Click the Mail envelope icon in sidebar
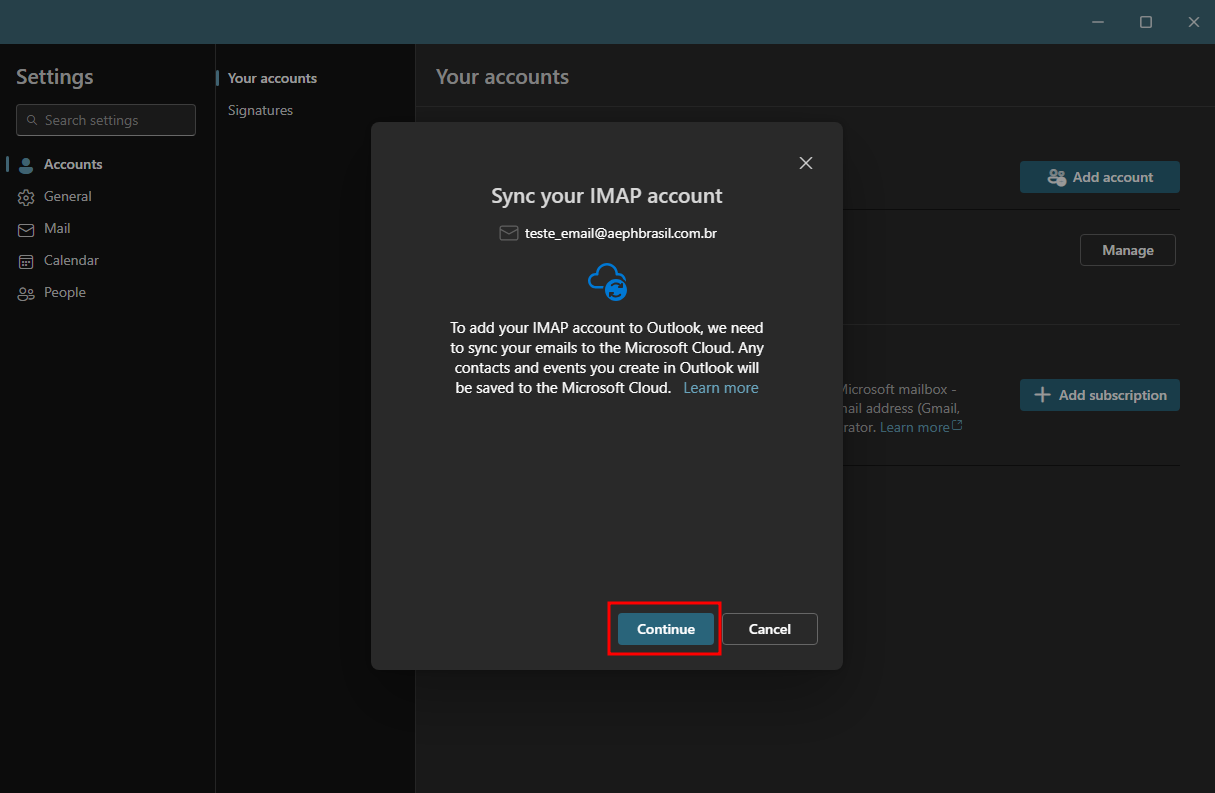1215x793 pixels. 26,229
